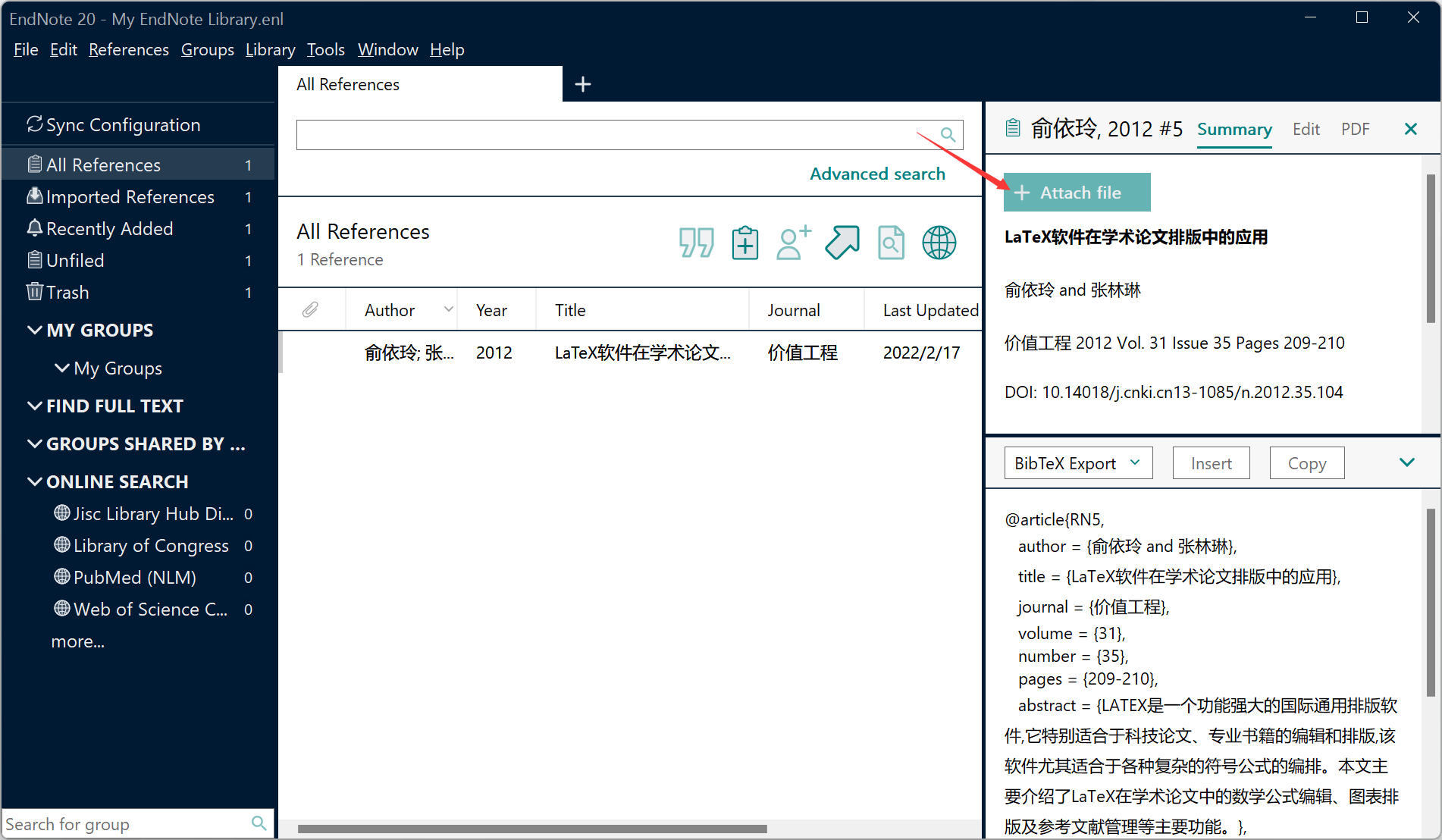Screen dimensions: 1442x840
Task: Select Web of Science Core online search
Action: click(x=152, y=610)
